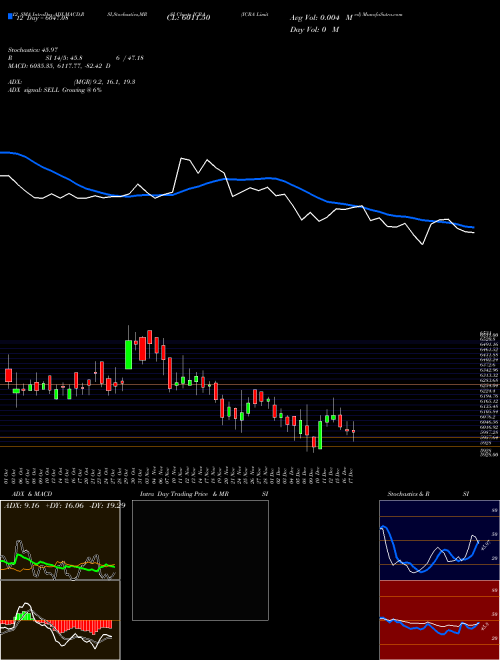Click the 12 Day SMA value label

coord(42,18)
